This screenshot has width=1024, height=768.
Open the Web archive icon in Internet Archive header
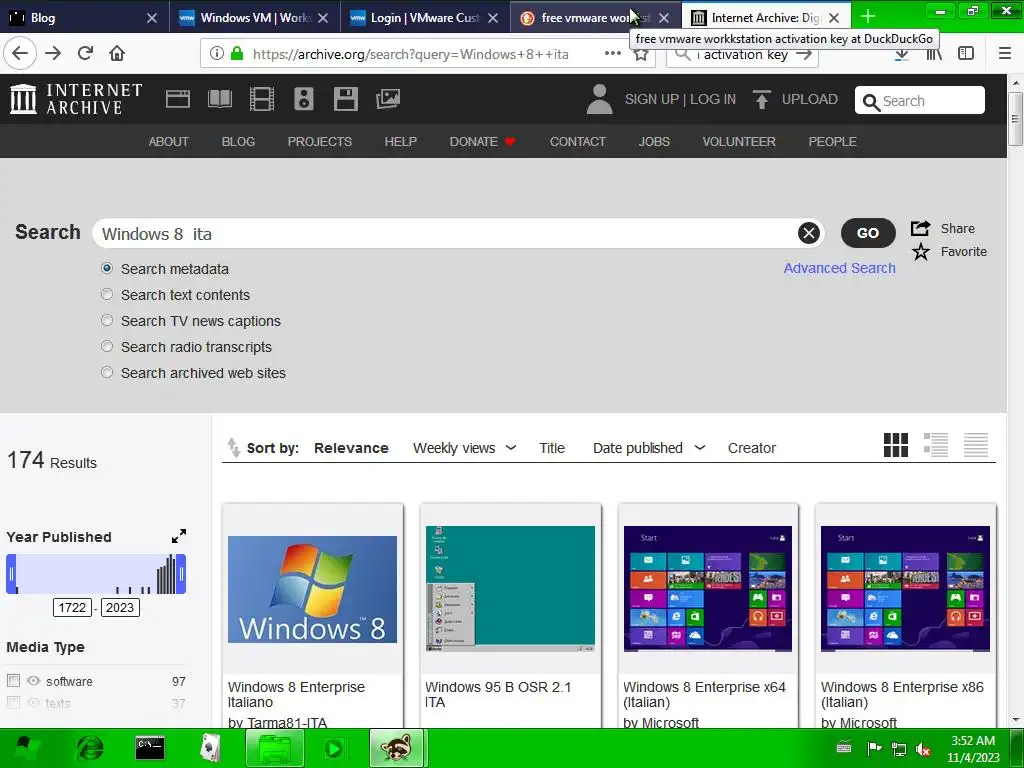(178, 99)
